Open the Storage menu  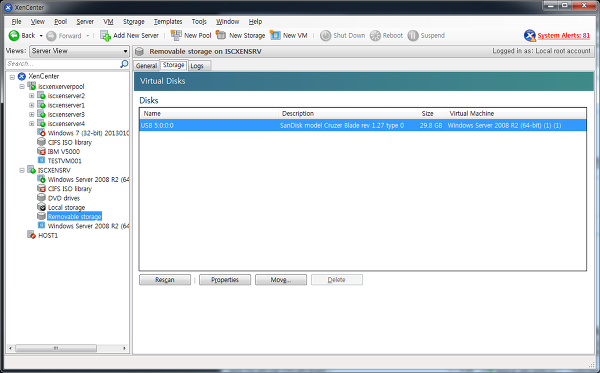(134, 22)
